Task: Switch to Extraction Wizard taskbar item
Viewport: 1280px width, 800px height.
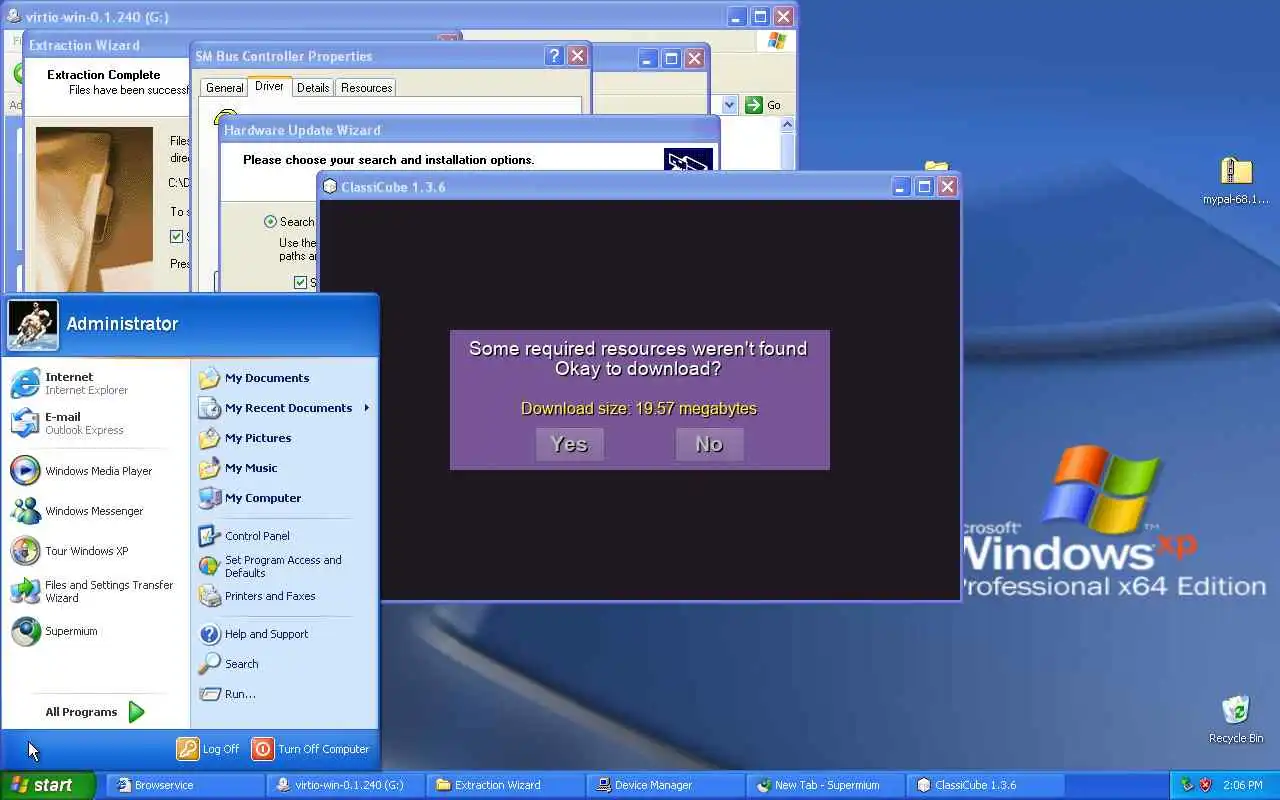Action: point(506,785)
